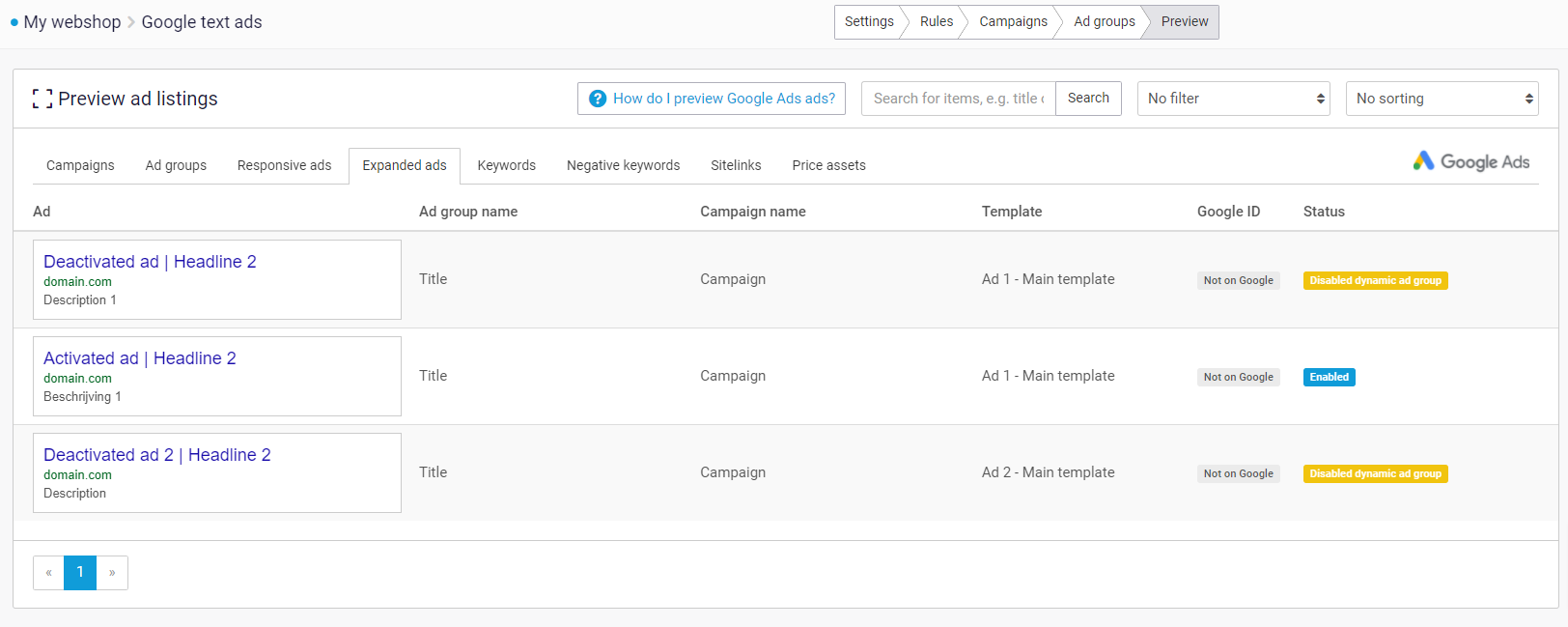Click the search items input field
Image resolution: width=1568 pixels, height=627 pixels.
point(958,99)
